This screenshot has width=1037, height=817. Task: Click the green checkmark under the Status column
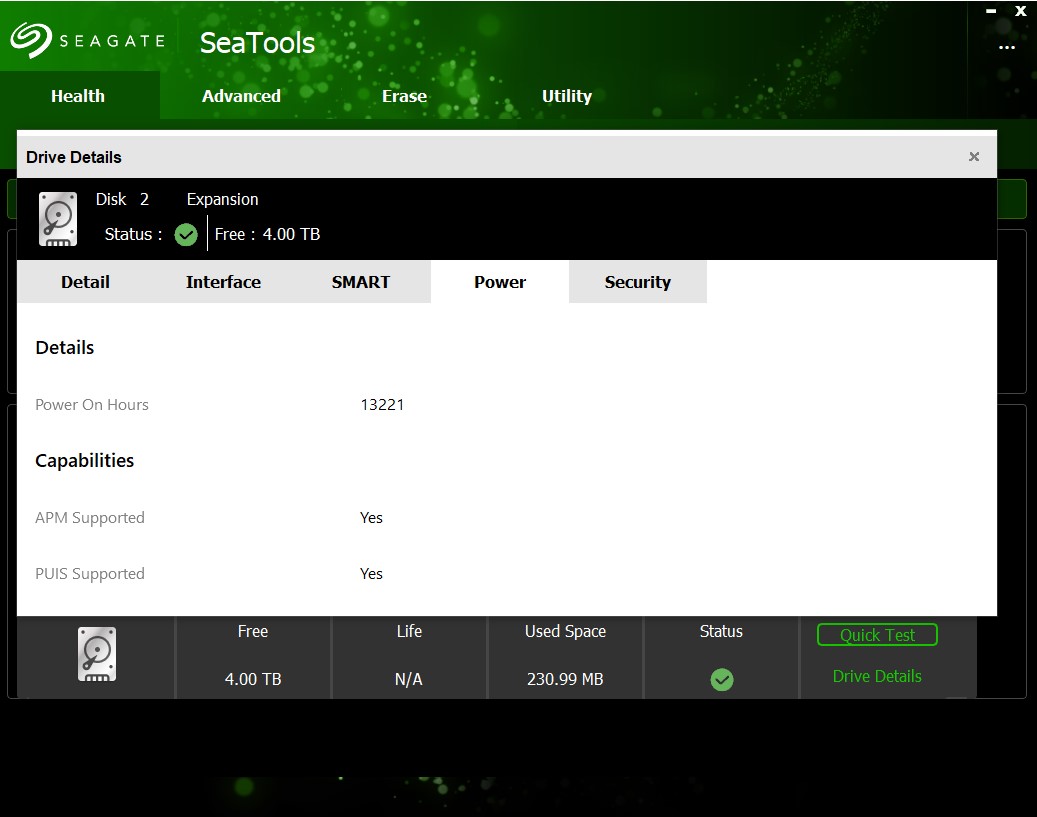[x=721, y=680]
